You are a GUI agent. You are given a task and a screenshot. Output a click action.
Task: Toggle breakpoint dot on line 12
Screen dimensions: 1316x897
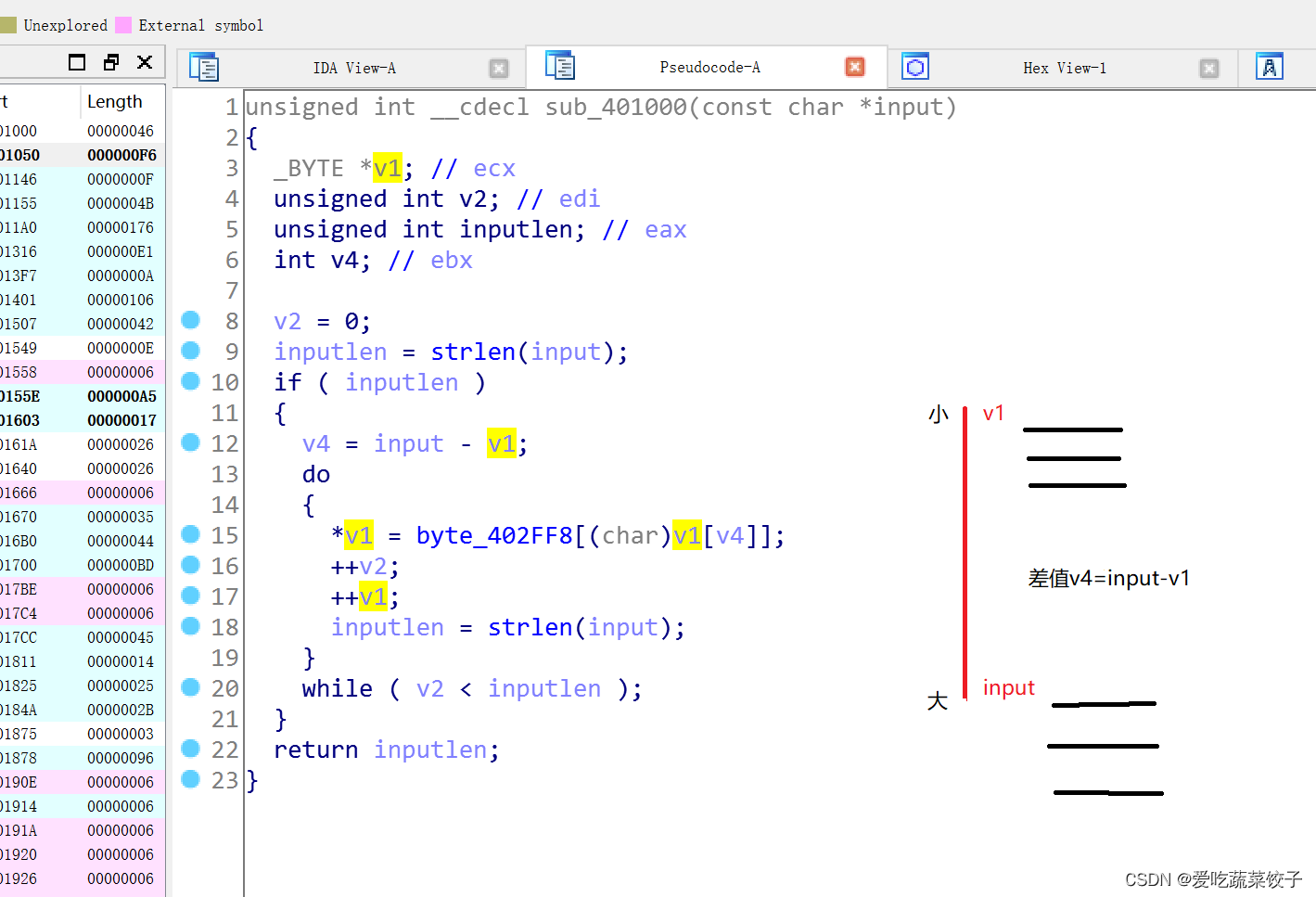tap(191, 442)
